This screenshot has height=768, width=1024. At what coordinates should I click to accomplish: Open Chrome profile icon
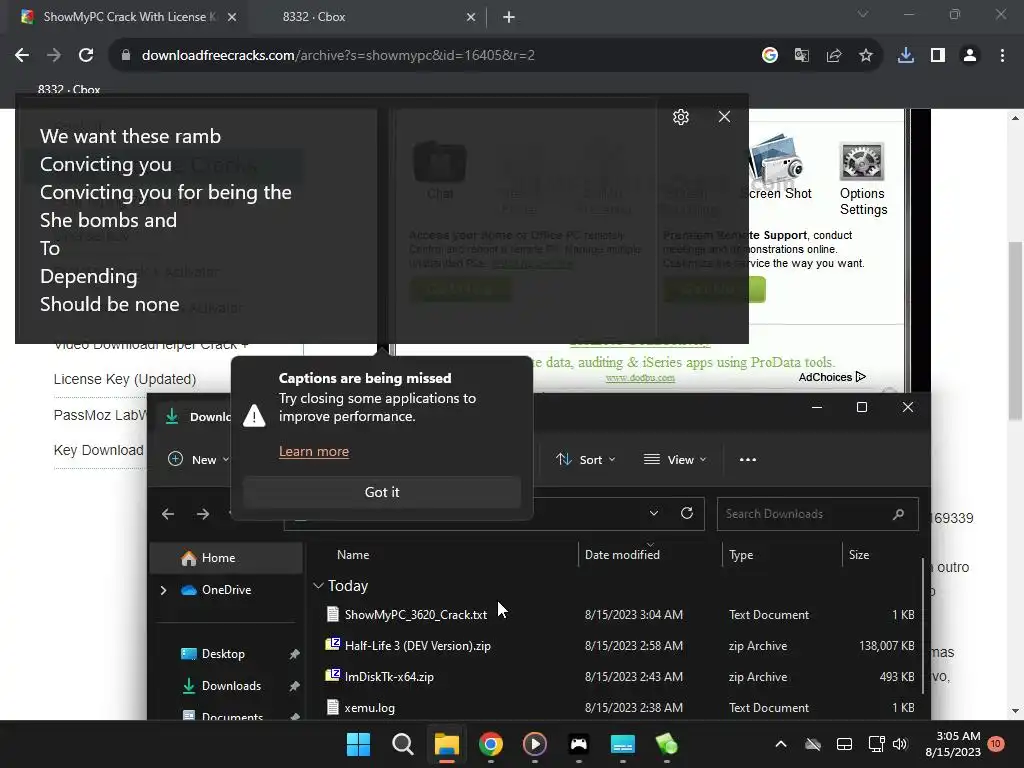point(970,56)
